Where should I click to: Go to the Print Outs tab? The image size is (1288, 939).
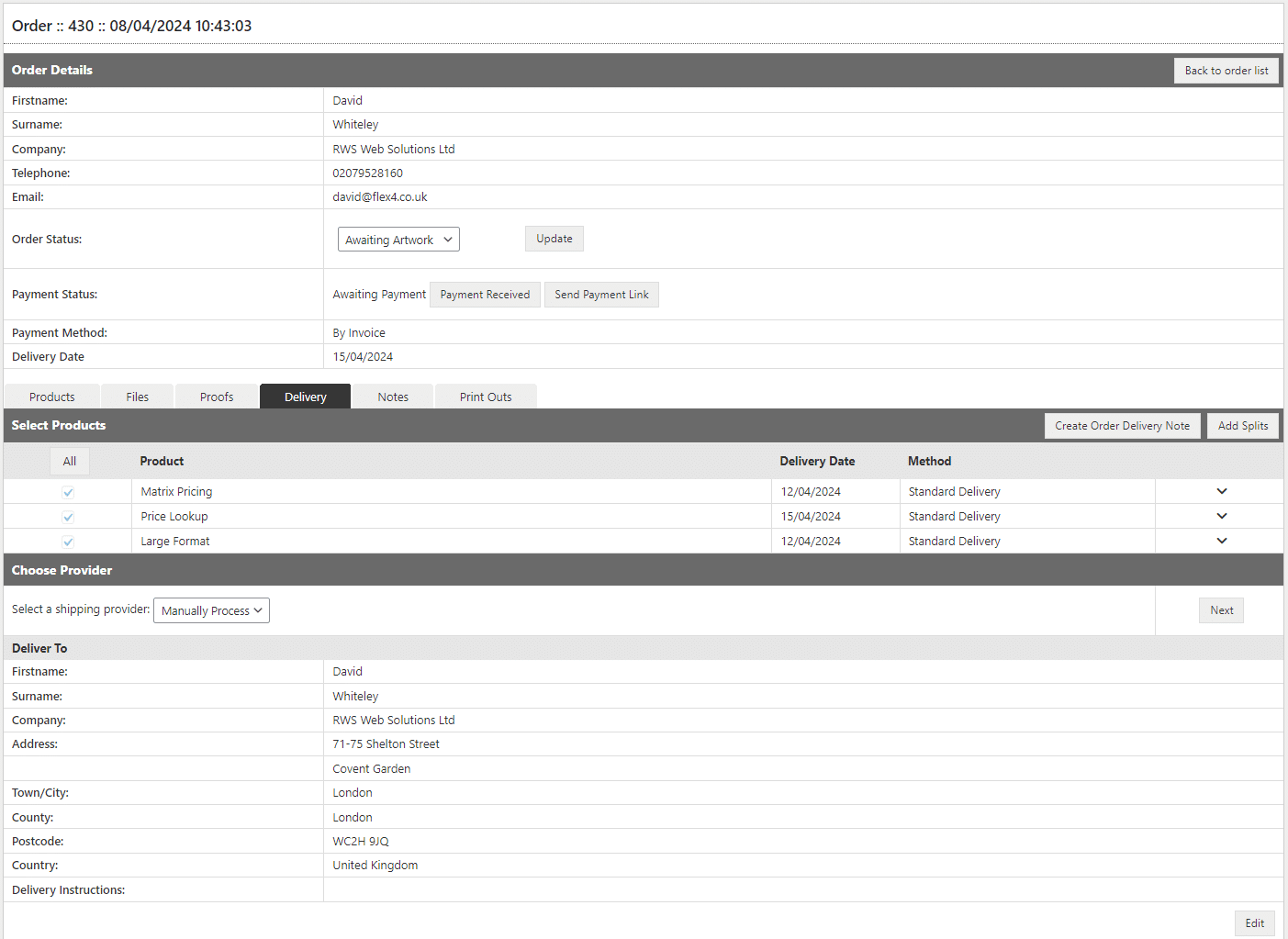click(486, 397)
